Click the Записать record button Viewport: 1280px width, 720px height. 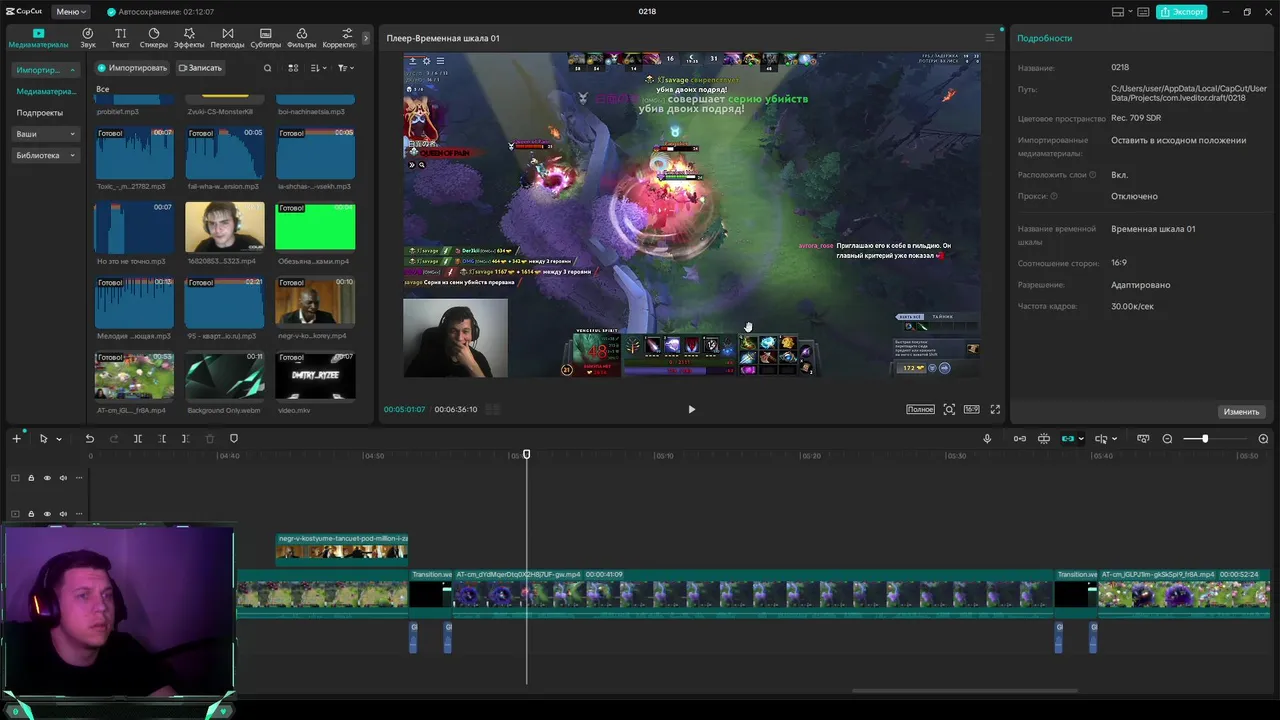click(x=200, y=68)
